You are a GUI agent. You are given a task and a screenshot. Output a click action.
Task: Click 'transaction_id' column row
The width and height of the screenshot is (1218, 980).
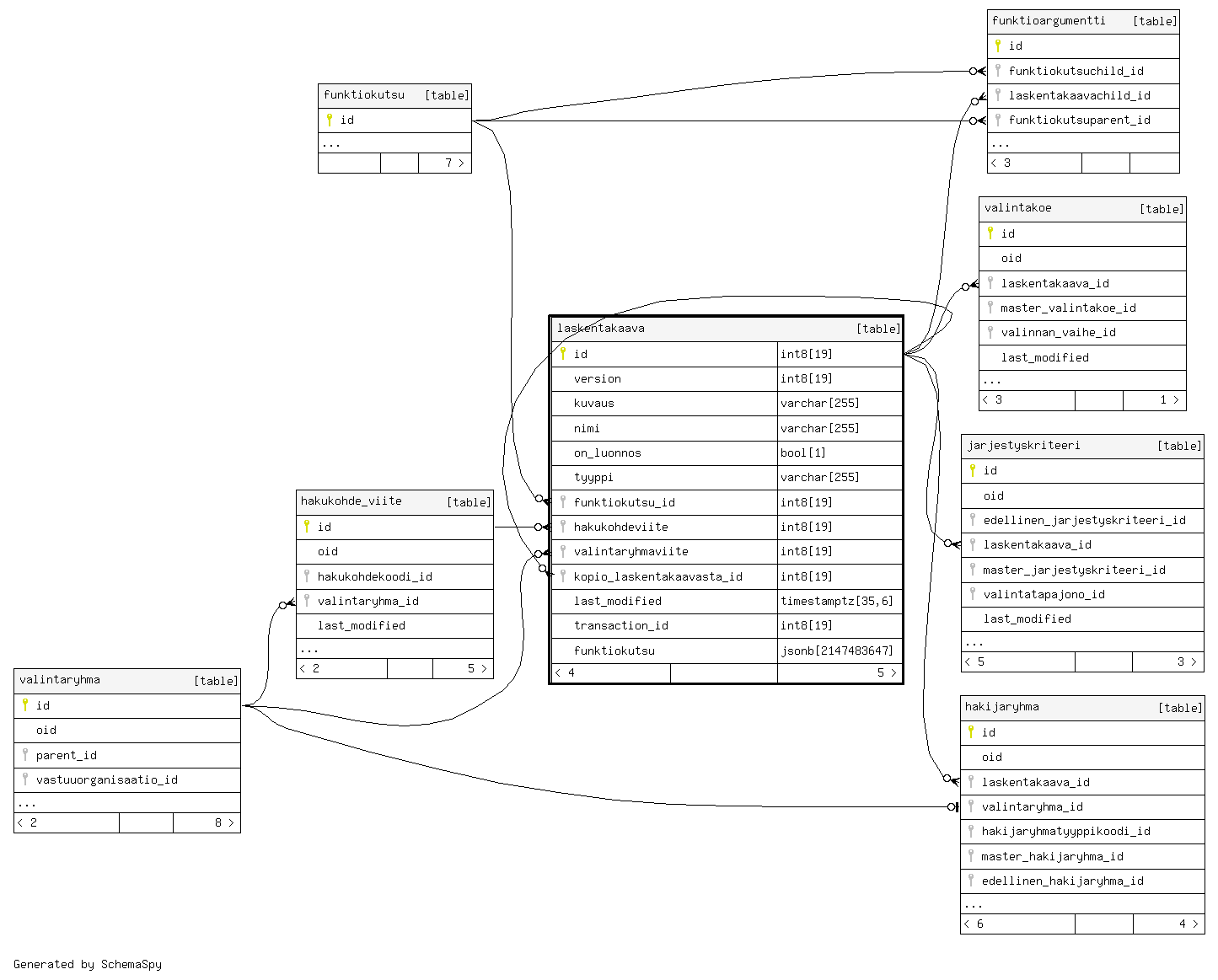click(727, 625)
